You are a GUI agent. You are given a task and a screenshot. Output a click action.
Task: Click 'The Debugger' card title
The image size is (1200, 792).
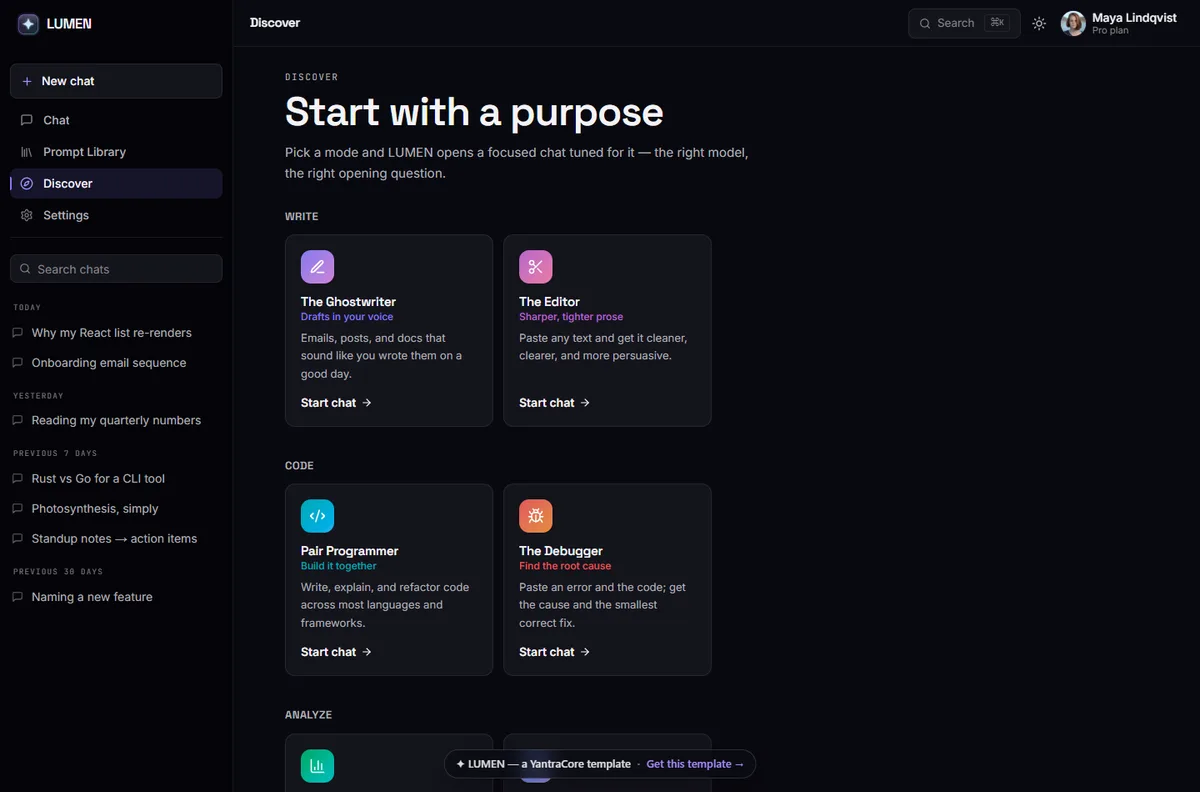(x=561, y=551)
